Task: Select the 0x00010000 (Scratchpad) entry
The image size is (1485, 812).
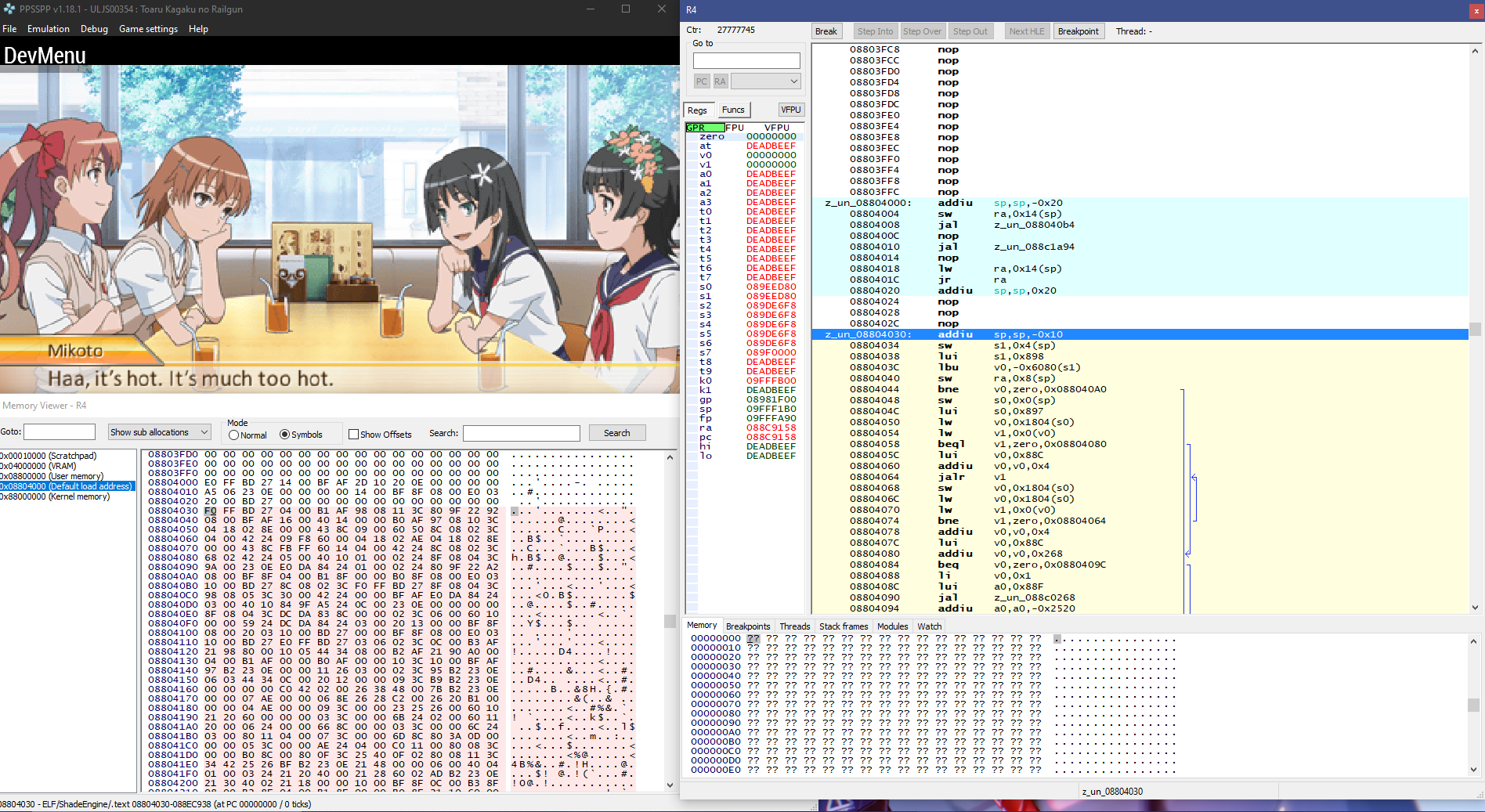Action: [x=49, y=456]
